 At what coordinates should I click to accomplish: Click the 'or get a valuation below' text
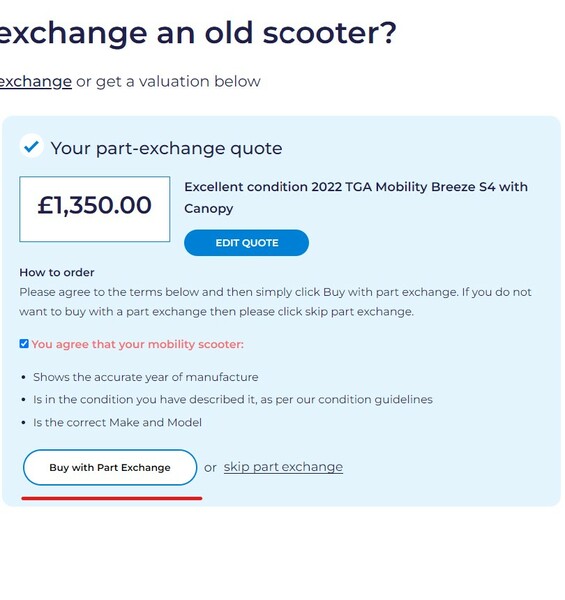(168, 82)
